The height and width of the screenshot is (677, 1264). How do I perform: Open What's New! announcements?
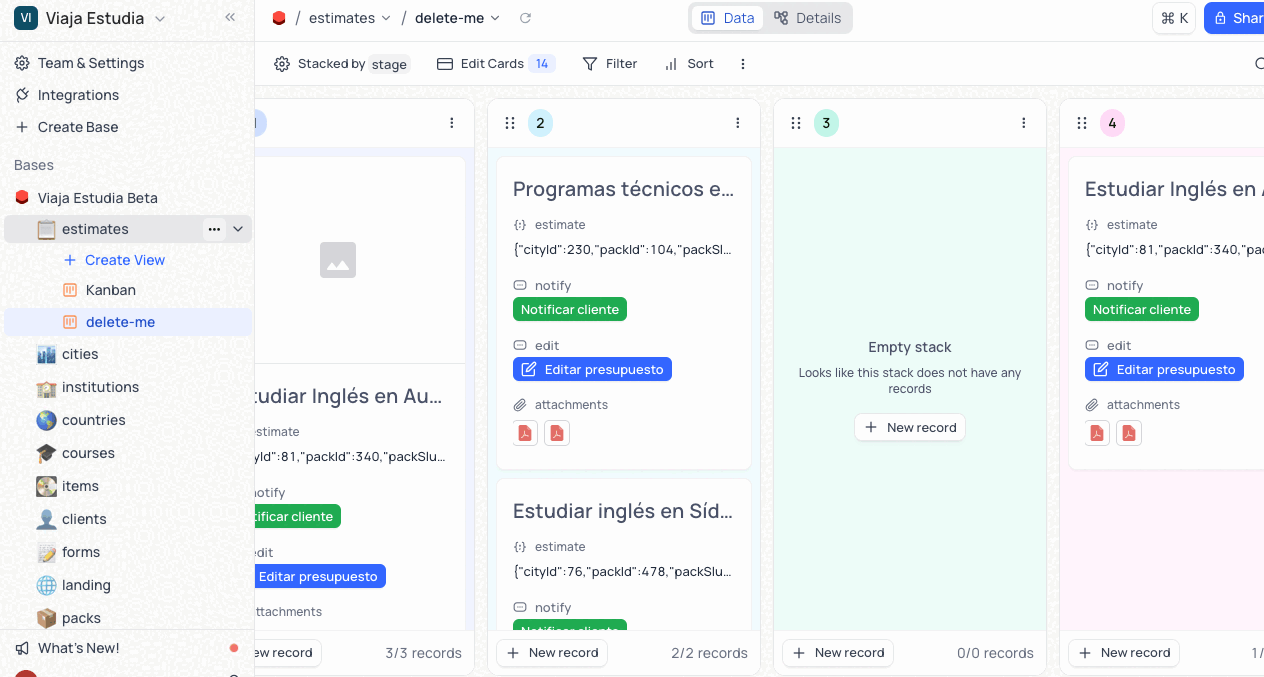tap(79, 648)
